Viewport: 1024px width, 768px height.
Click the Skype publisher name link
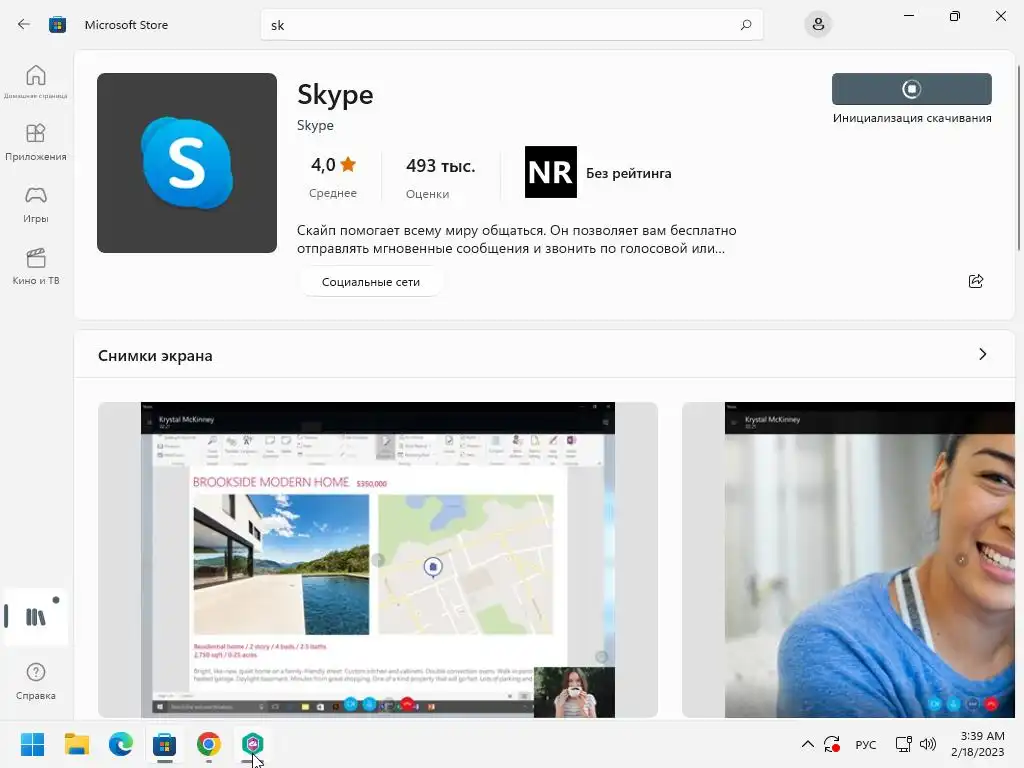pyautogui.click(x=315, y=125)
